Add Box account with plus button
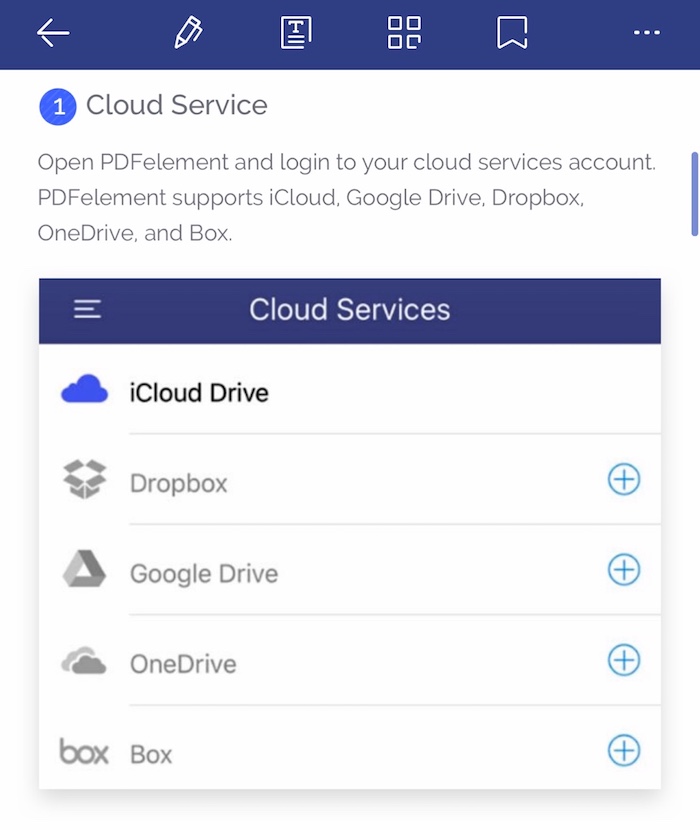Image resolution: width=700 pixels, height=830 pixels. (x=624, y=751)
